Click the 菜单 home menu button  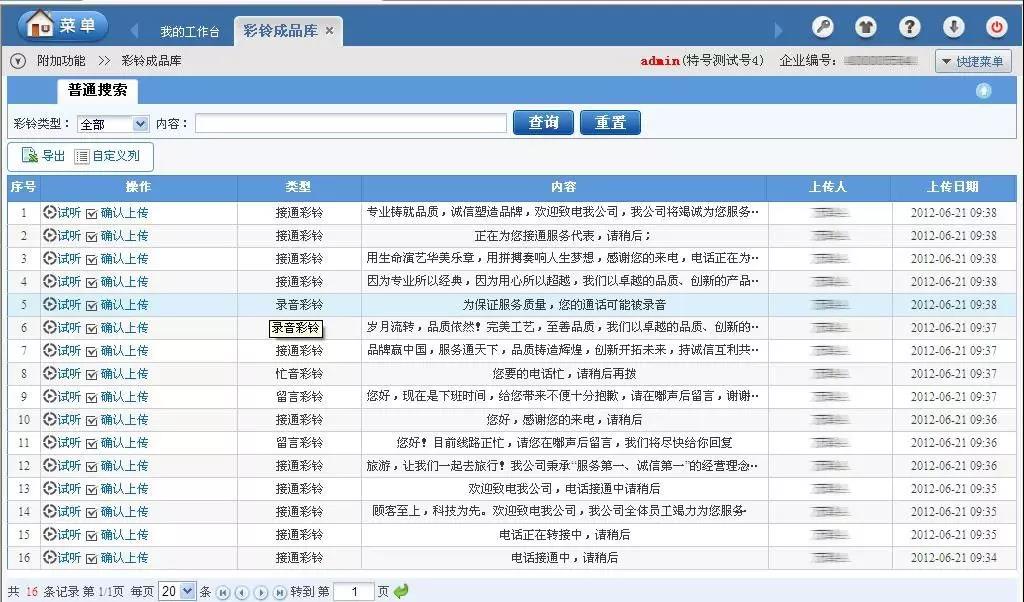pos(62,25)
